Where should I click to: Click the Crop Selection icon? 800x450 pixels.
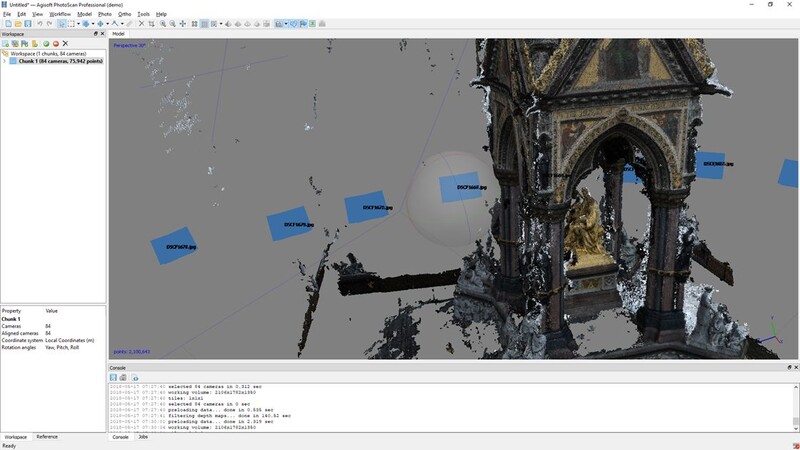[x=152, y=23]
